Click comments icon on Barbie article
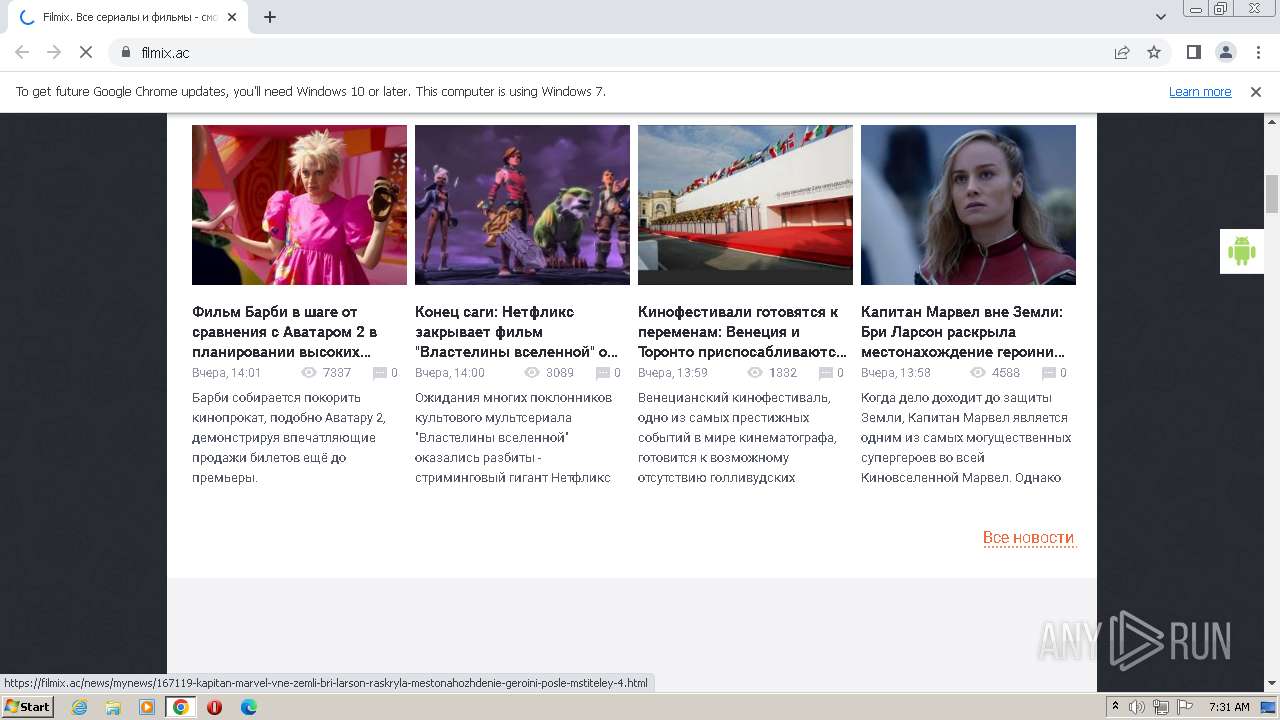Viewport: 1280px width, 720px height. (x=380, y=373)
